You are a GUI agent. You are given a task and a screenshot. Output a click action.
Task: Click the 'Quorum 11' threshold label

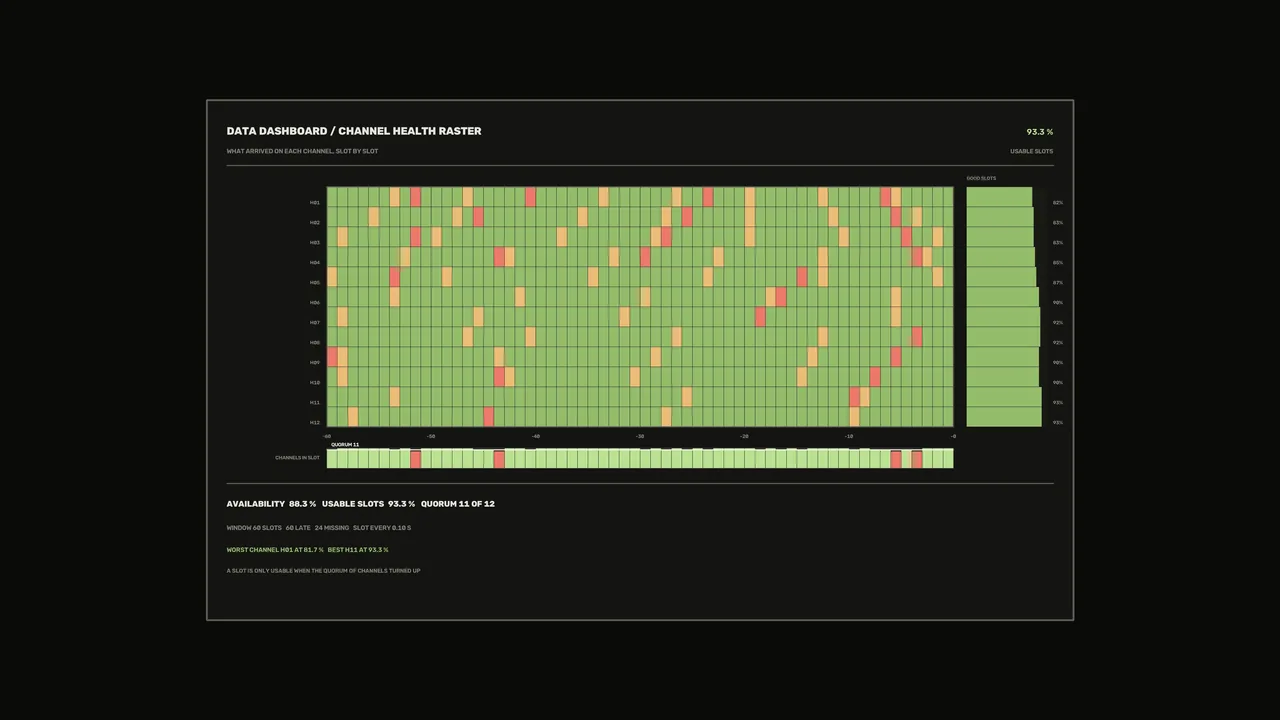point(345,445)
